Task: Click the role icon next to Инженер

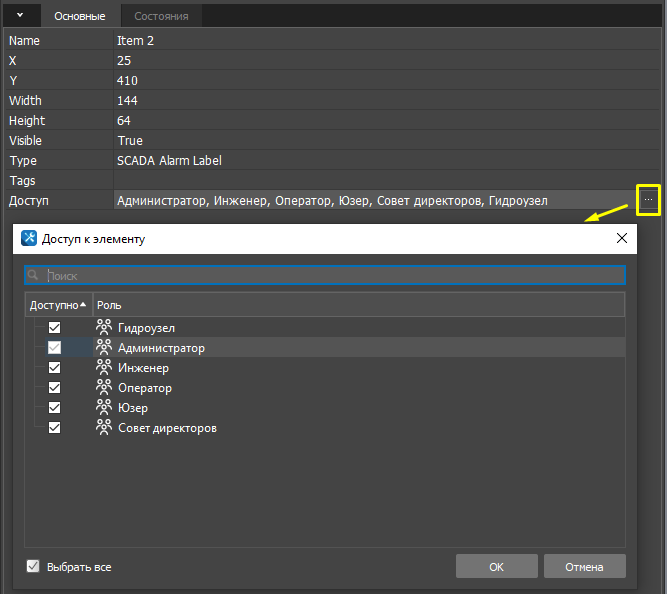Action: click(103, 368)
